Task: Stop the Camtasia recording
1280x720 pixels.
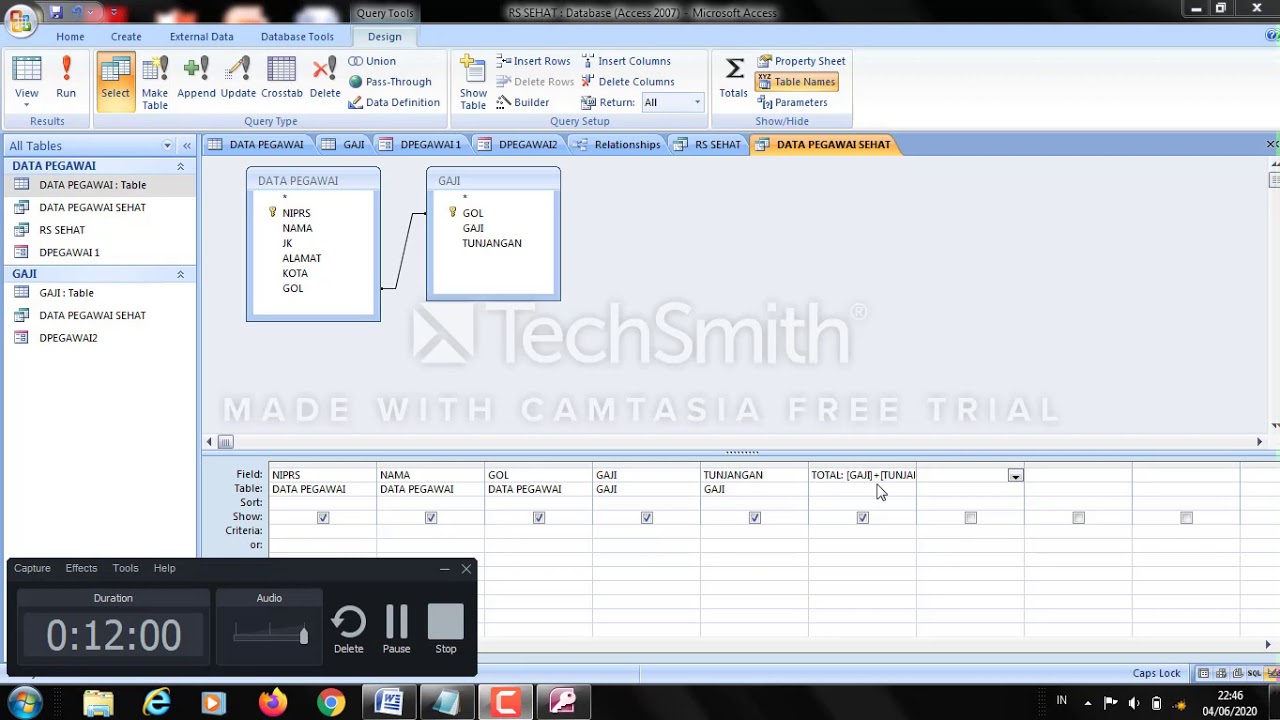Action: 446,630
